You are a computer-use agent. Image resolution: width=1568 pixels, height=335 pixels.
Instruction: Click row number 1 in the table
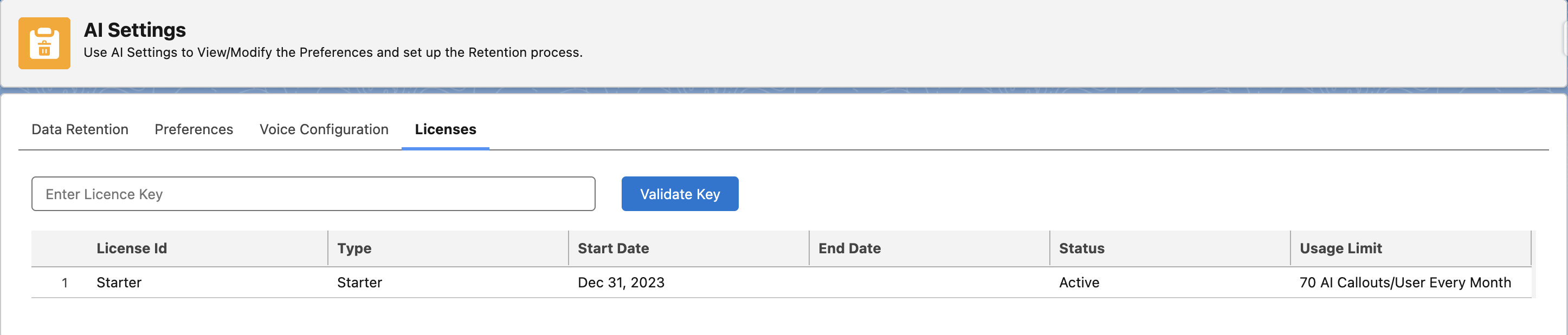pos(64,283)
